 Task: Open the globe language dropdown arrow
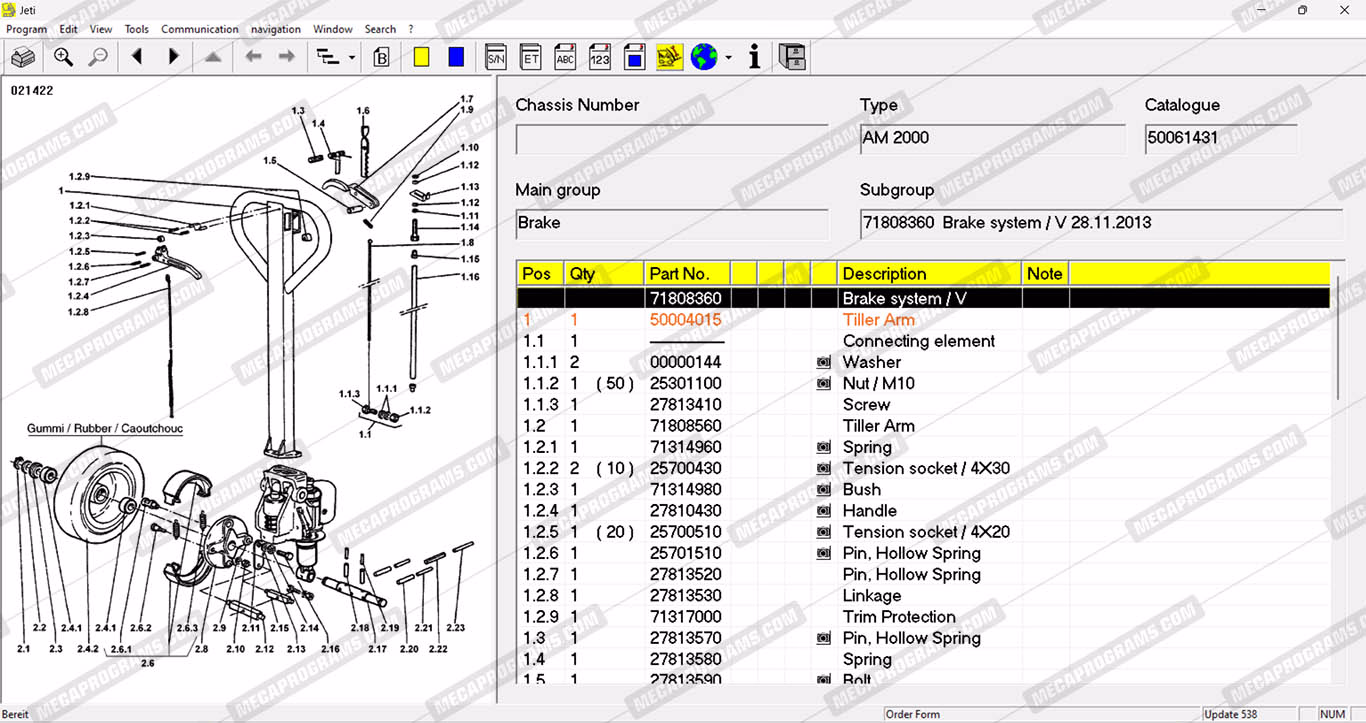coord(728,58)
